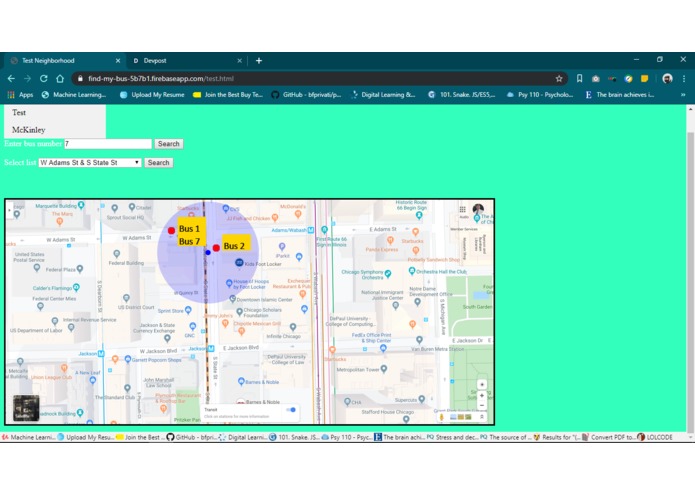Image resolution: width=695 pixels, height=494 pixels.
Task: Bookmark this page with the star icon
Action: tap(559, 78)
